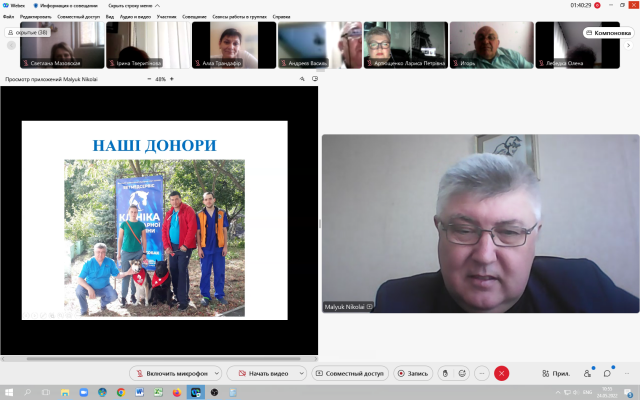Open Windows Start menu
Image resolution: width=640 pixels, height=400 pixels.
coord(8,392)
